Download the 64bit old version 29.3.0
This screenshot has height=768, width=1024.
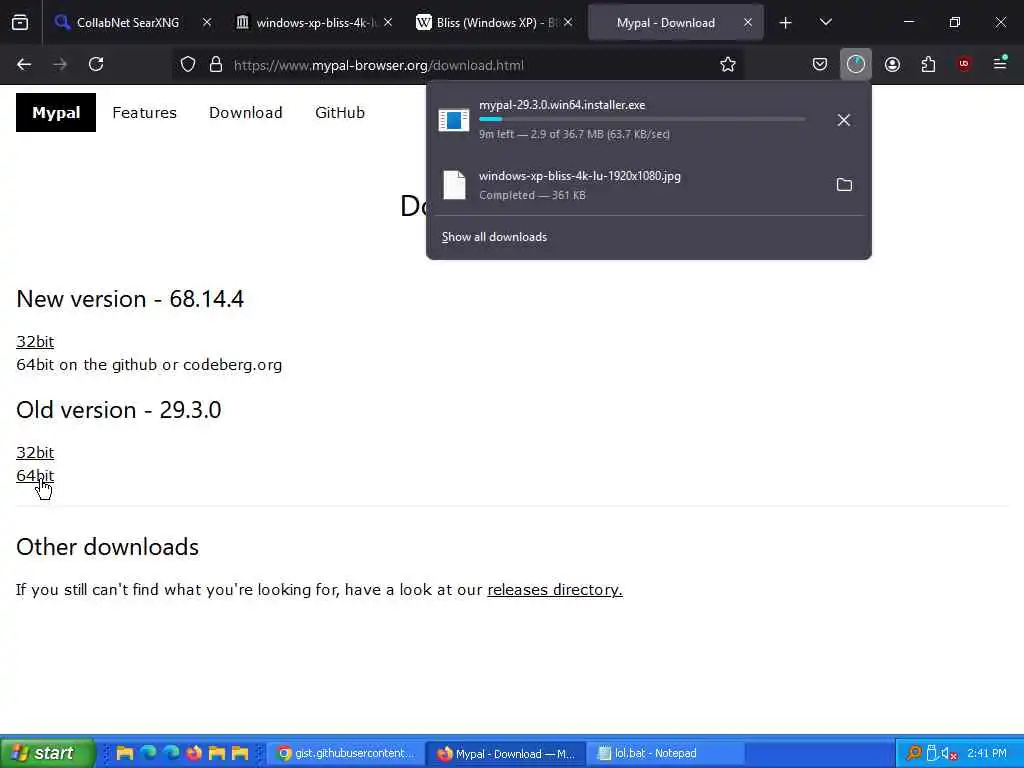35,475
